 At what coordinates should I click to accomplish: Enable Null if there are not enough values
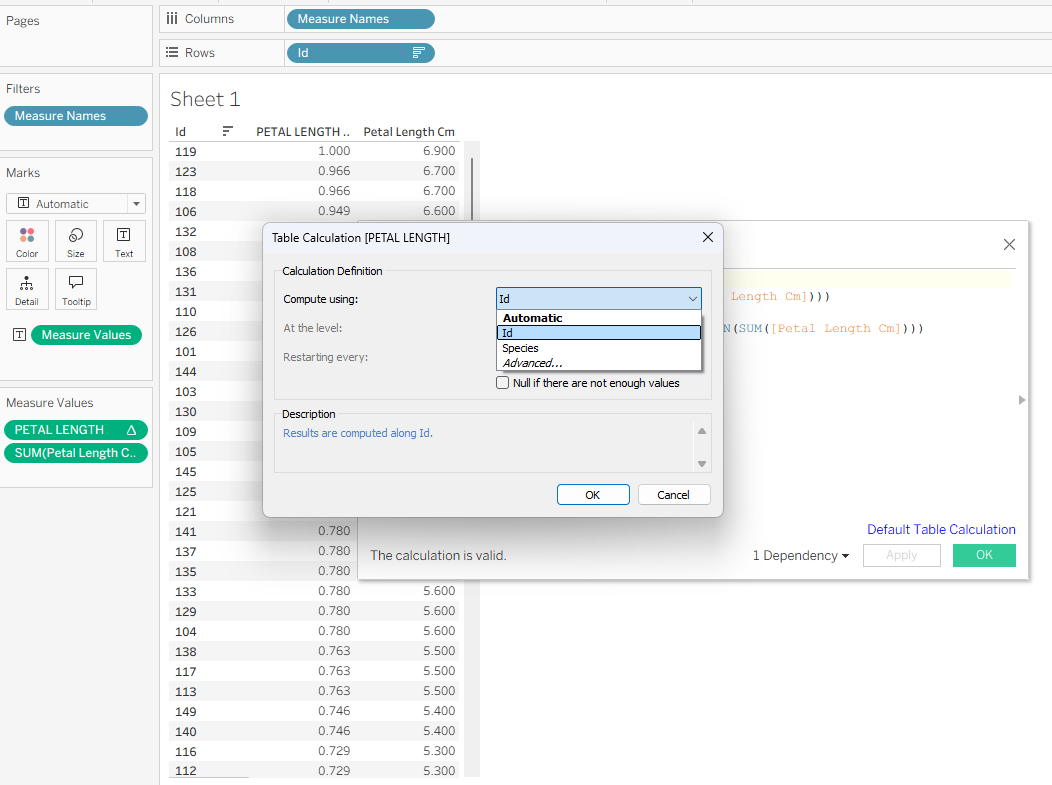tap(503, 383)
